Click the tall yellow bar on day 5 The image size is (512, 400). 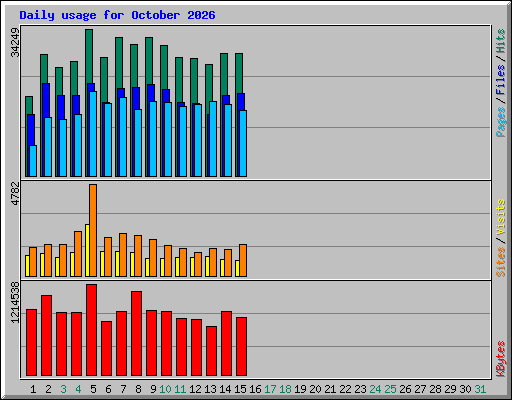[87, 250]
